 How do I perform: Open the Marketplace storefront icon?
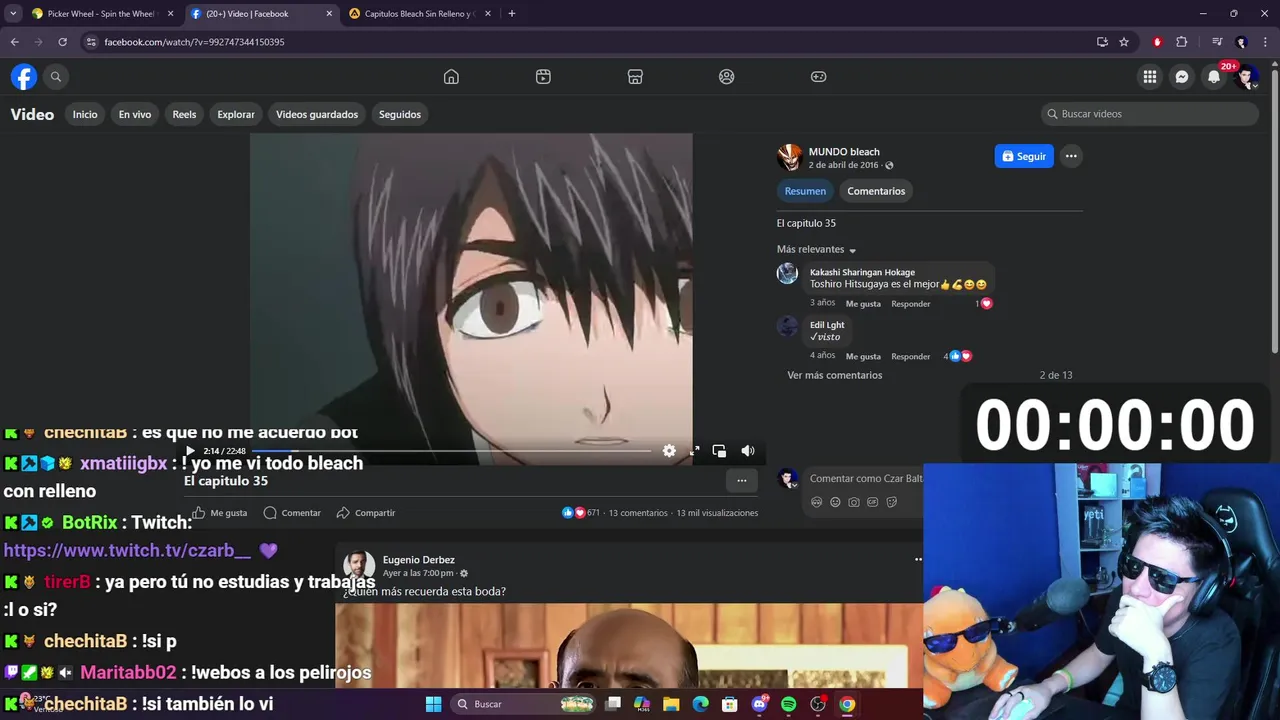pos(635,77)
